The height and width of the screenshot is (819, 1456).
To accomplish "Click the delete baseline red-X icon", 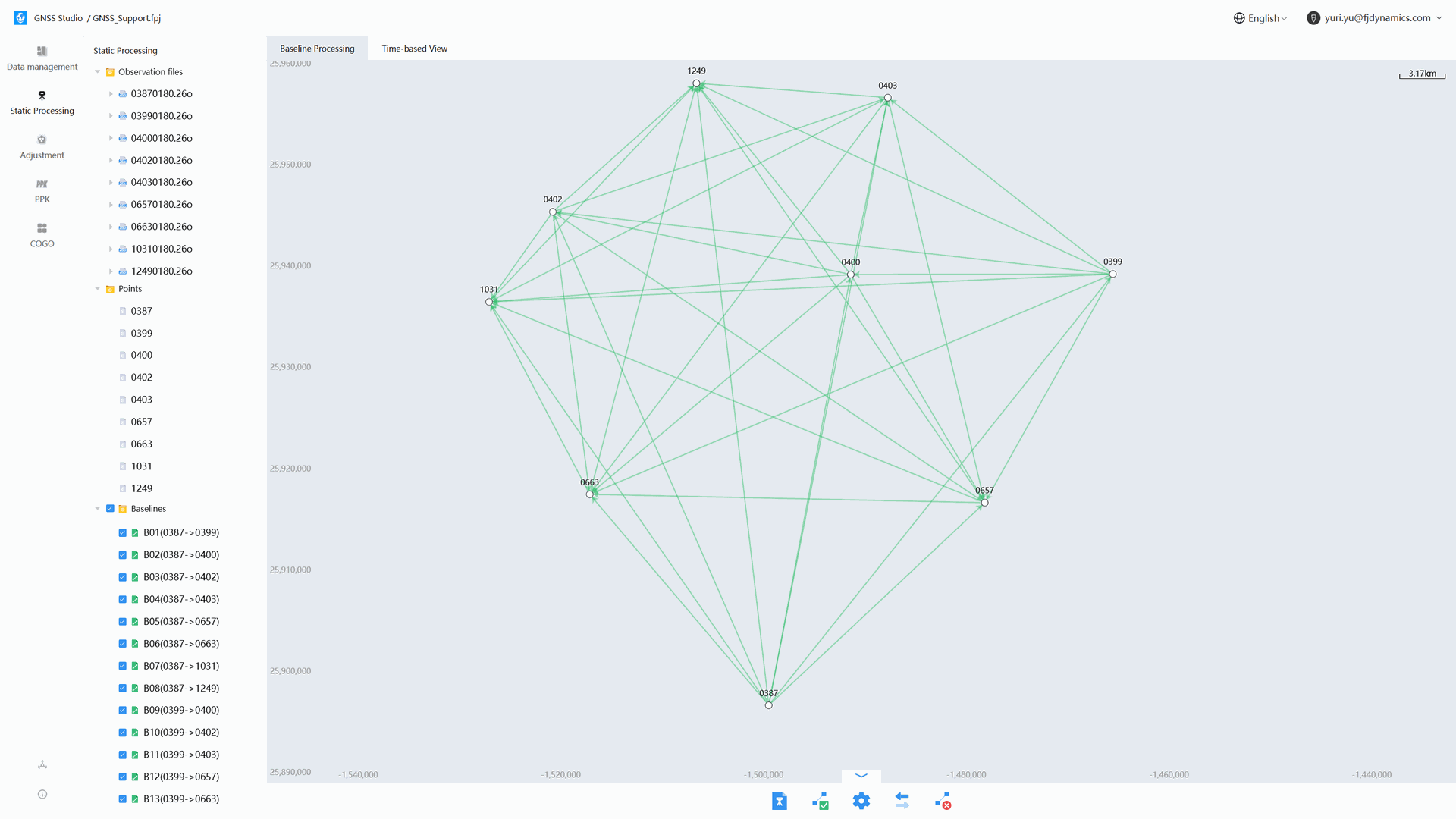I will tap(943, 802).
